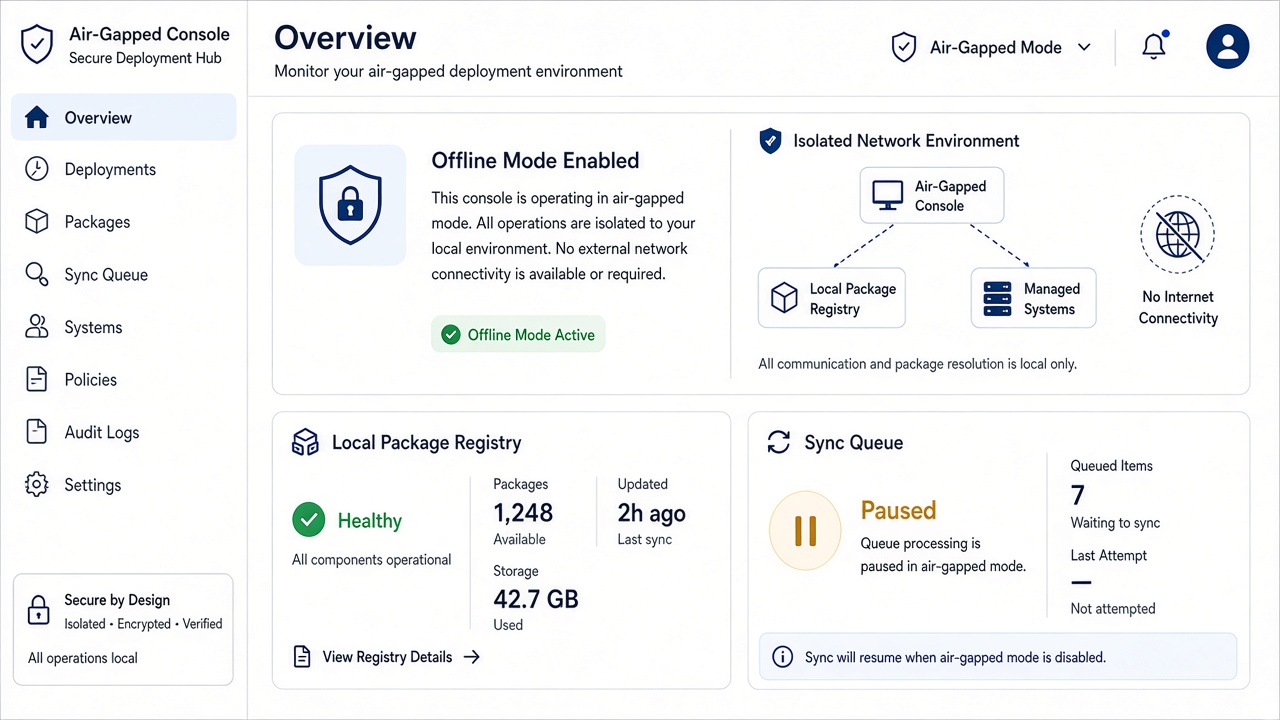Screen dimensions: 1280x720
Task: Click "Sync will resume when air-gapped mode is disabled."
Action: tap(956, 658)
